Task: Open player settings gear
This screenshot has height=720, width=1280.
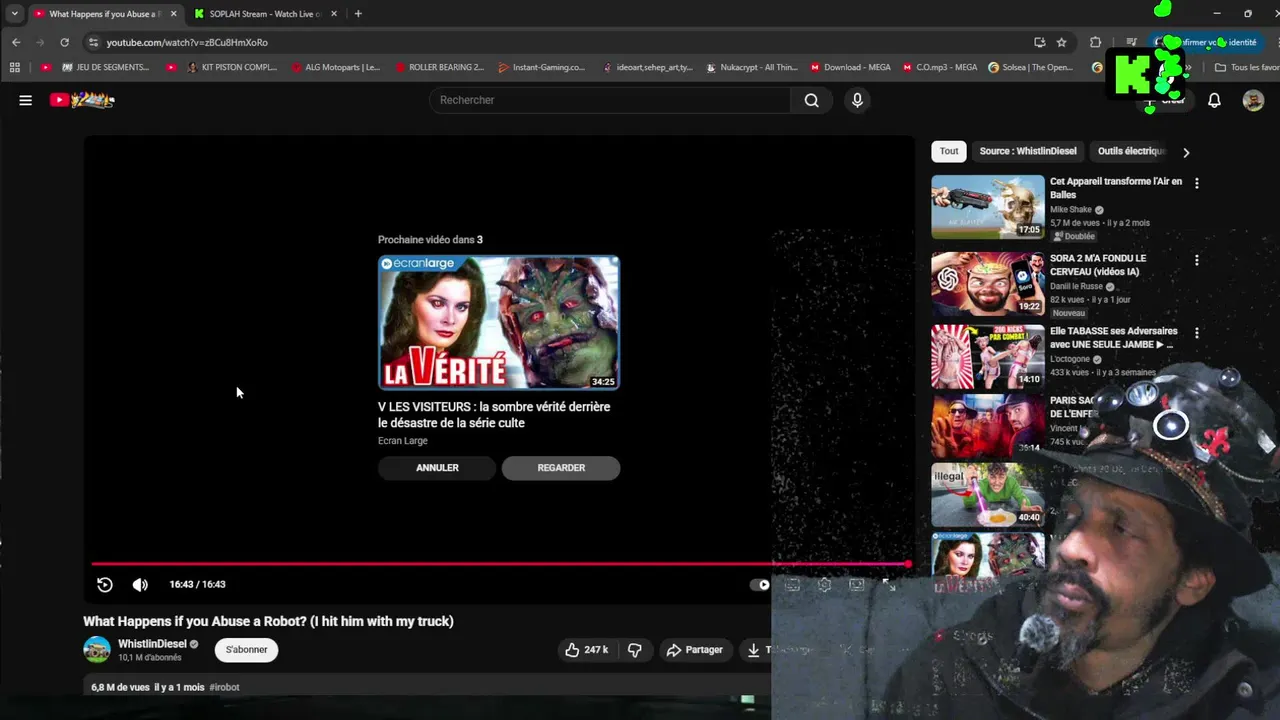Action: point(824,585)
